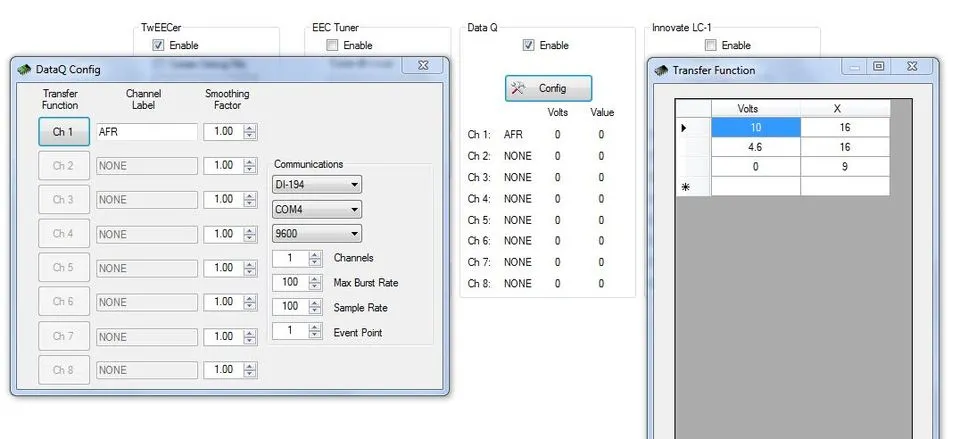The height and width of the screenshot is (439, 960).
Task: Click the Ch 6 NONE label field
Action: tap(147, 302)
